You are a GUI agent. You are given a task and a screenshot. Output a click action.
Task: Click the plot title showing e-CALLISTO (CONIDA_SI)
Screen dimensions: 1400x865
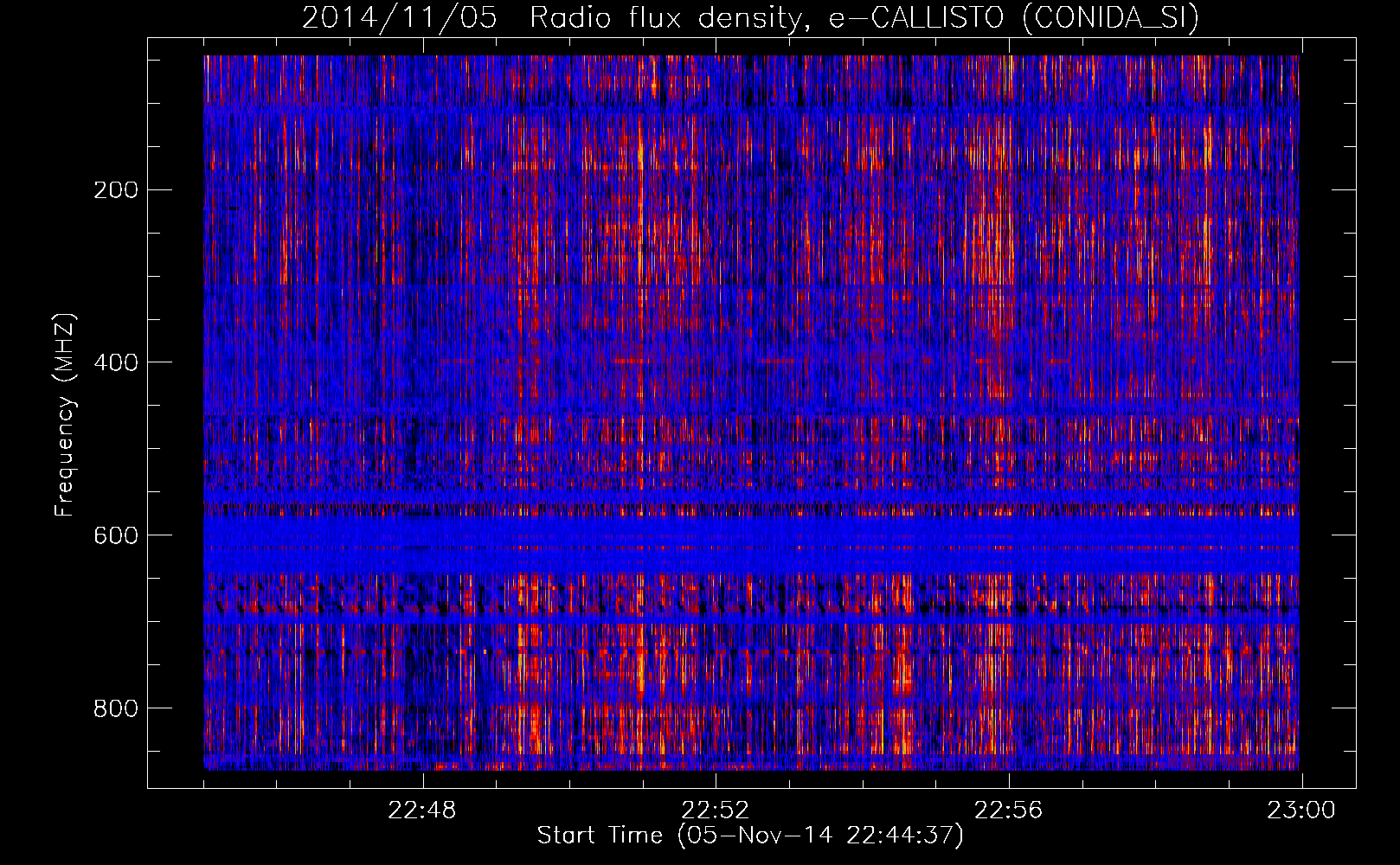click(750, 18)
